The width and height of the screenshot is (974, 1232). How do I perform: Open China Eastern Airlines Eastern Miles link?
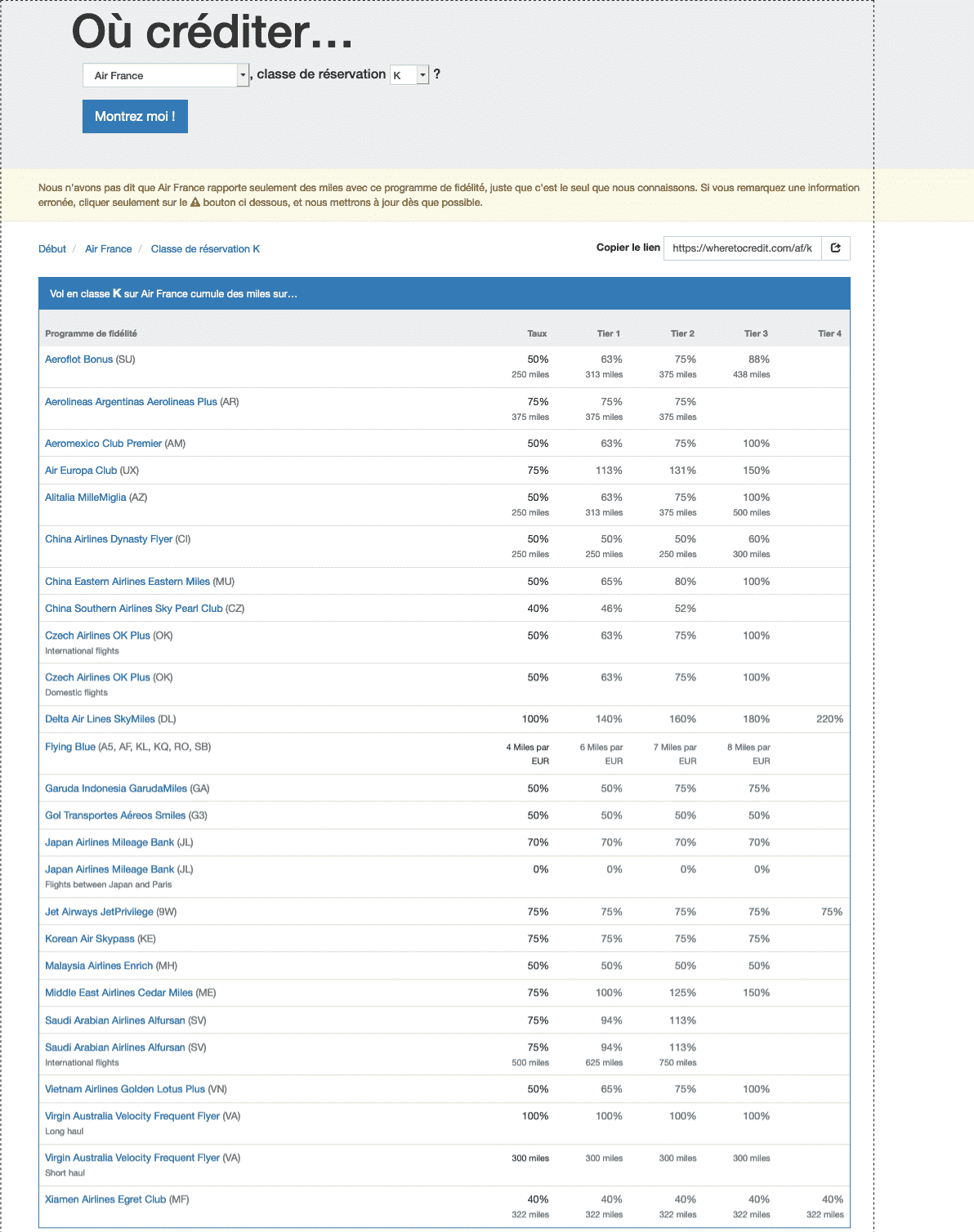click(x=127, y=582)
